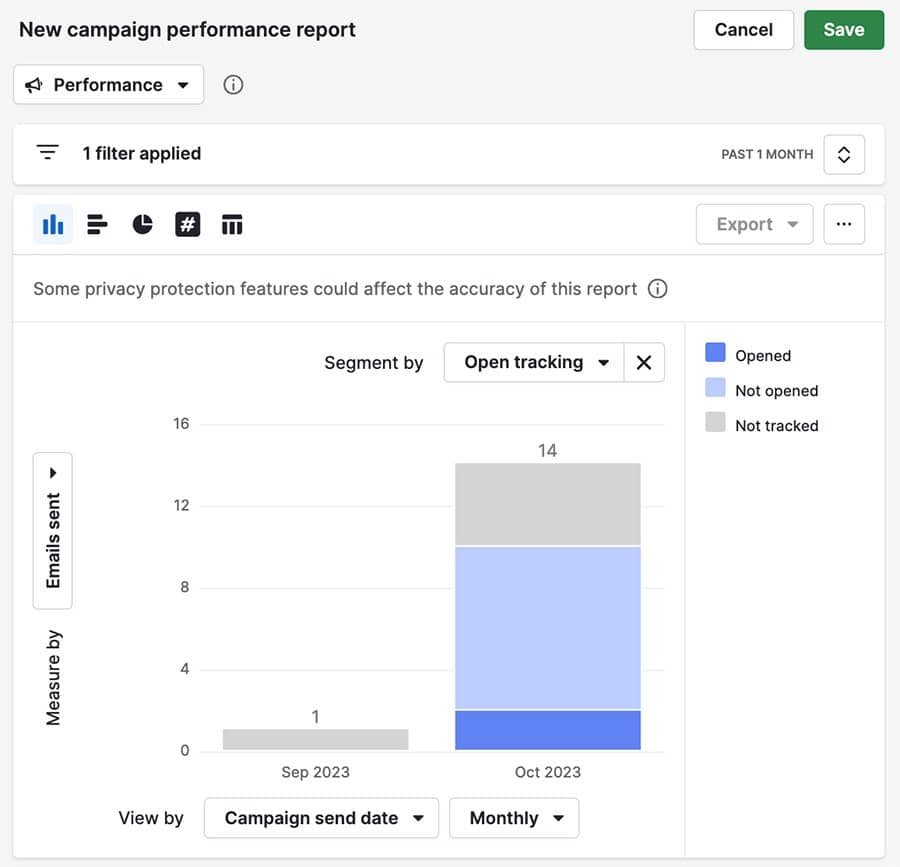Click the info icon beside Performance

click(x=233, y=85)
